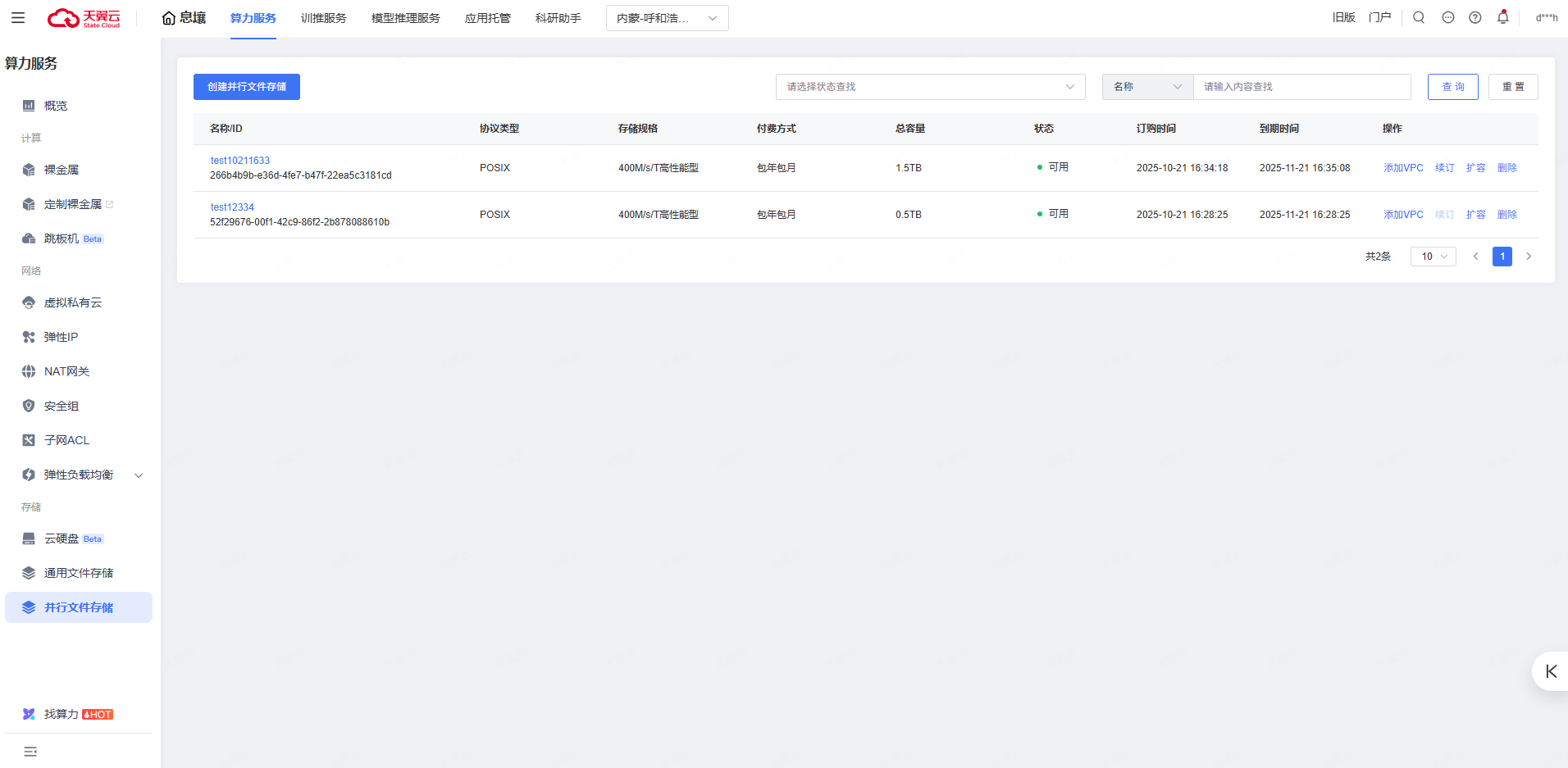Open the hamburger menu at top left

(x=18, y=18)
